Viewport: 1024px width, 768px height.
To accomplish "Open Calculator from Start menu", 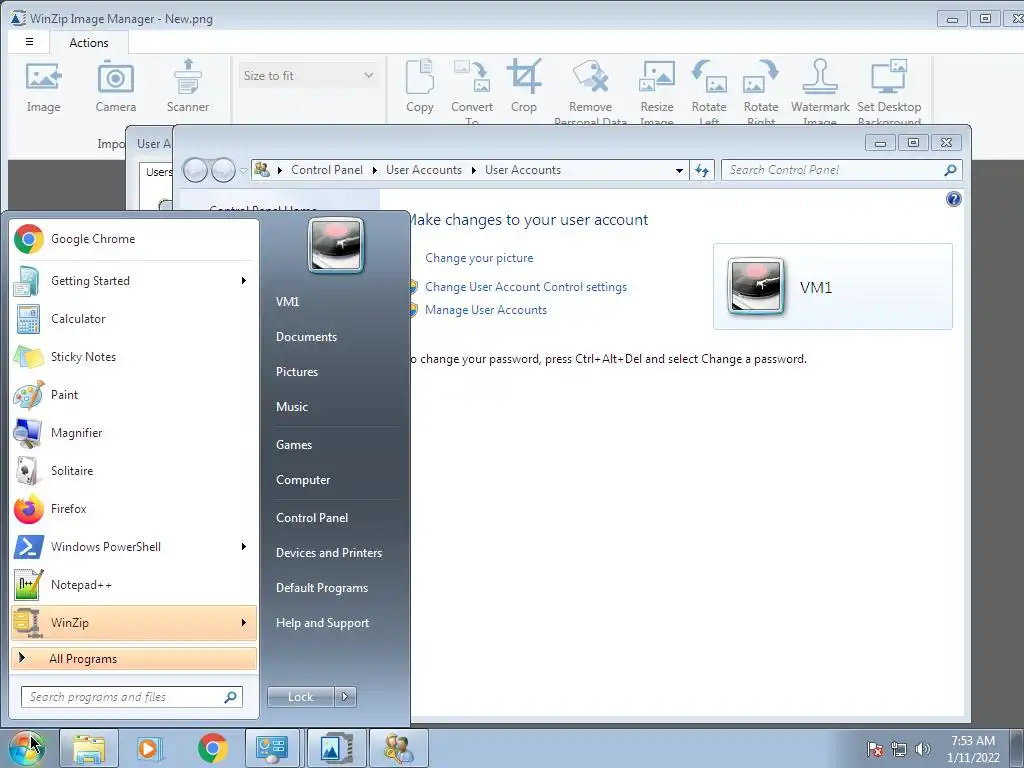I will 134,319.
